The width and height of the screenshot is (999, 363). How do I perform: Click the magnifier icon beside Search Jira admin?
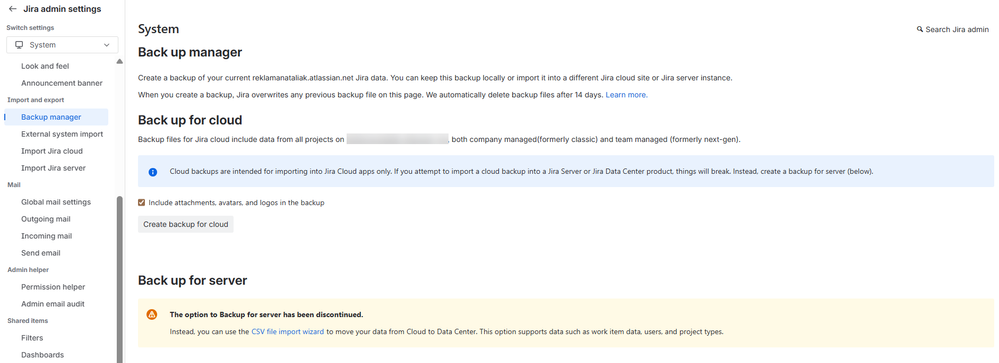click(x=919, y=29)
